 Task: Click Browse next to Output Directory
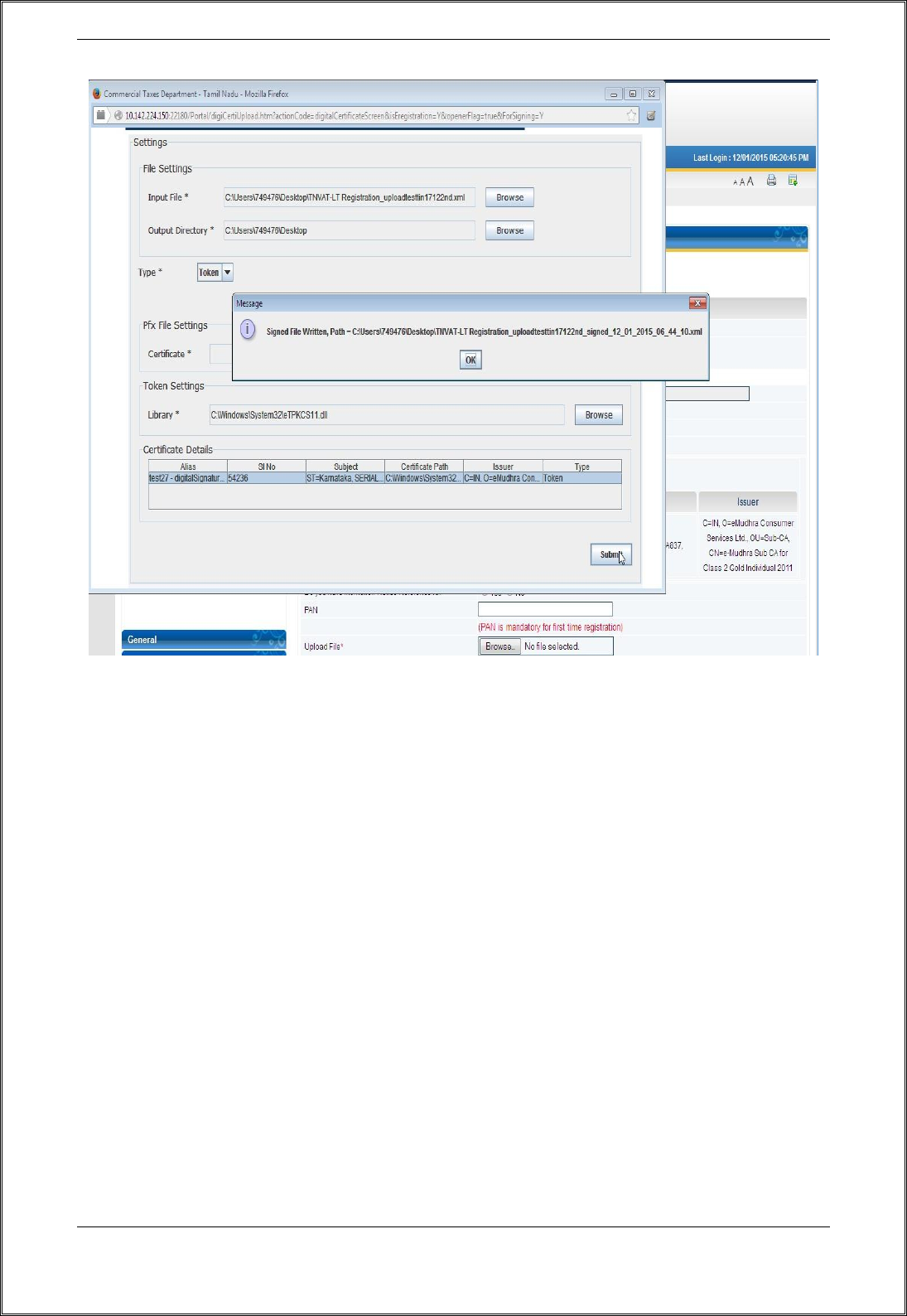pyautogui.click(x=509, y=230)
